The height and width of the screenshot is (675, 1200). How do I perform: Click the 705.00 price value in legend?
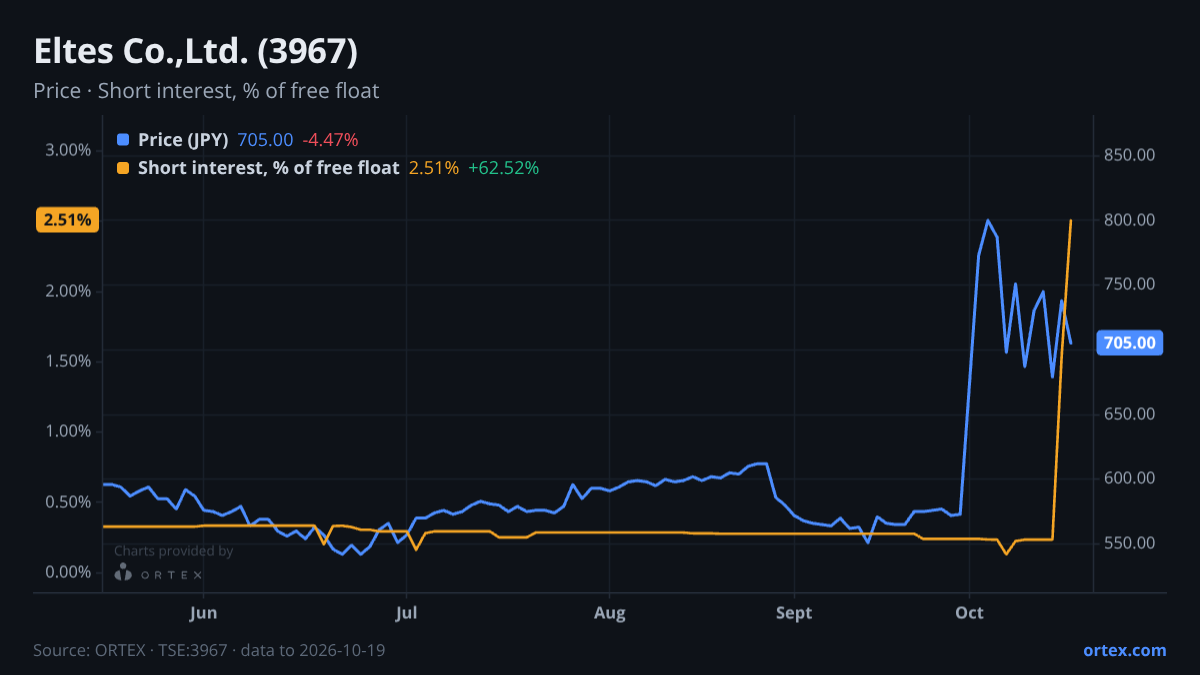(266, 140)
